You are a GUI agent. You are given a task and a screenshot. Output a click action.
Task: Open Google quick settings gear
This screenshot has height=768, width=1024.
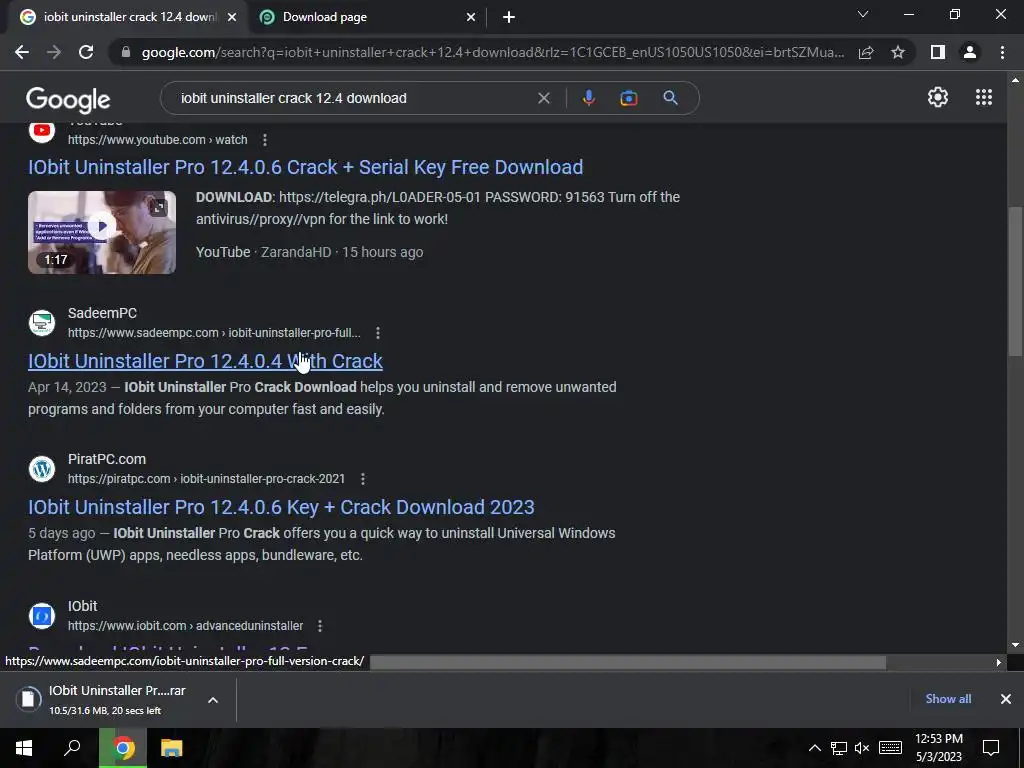point(938,97)
